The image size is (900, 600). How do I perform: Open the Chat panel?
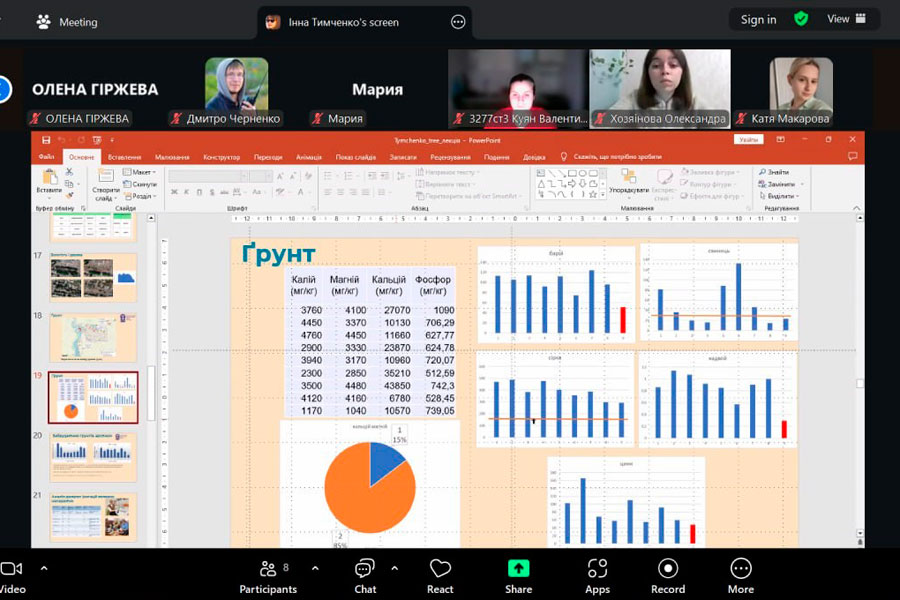365,575
